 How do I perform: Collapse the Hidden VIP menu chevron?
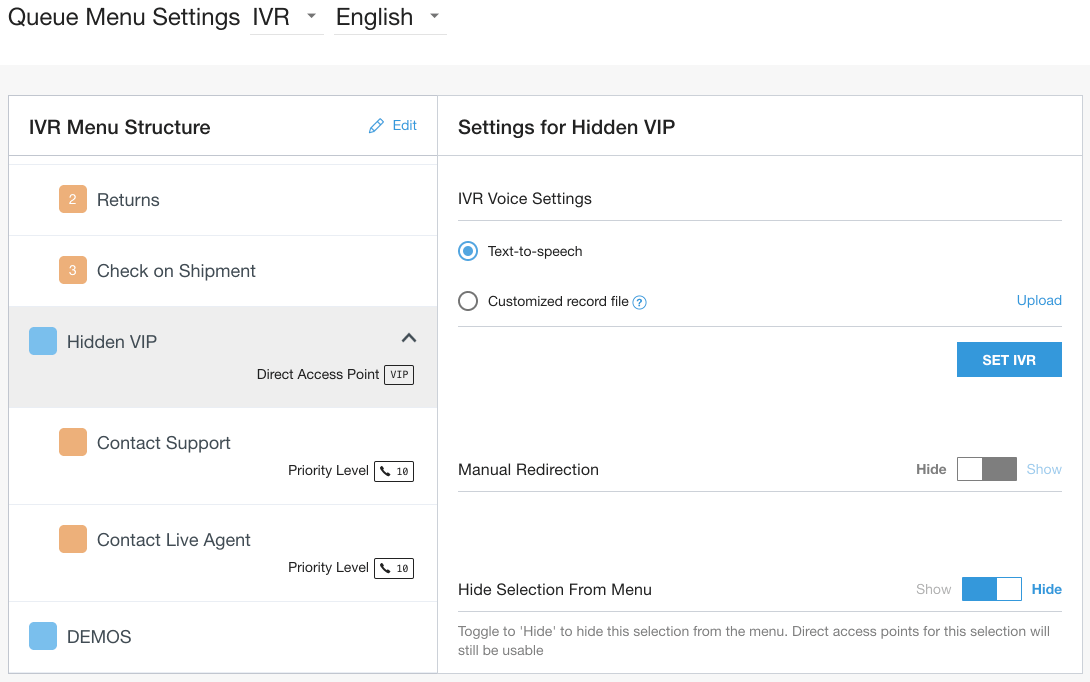(408, 338)
